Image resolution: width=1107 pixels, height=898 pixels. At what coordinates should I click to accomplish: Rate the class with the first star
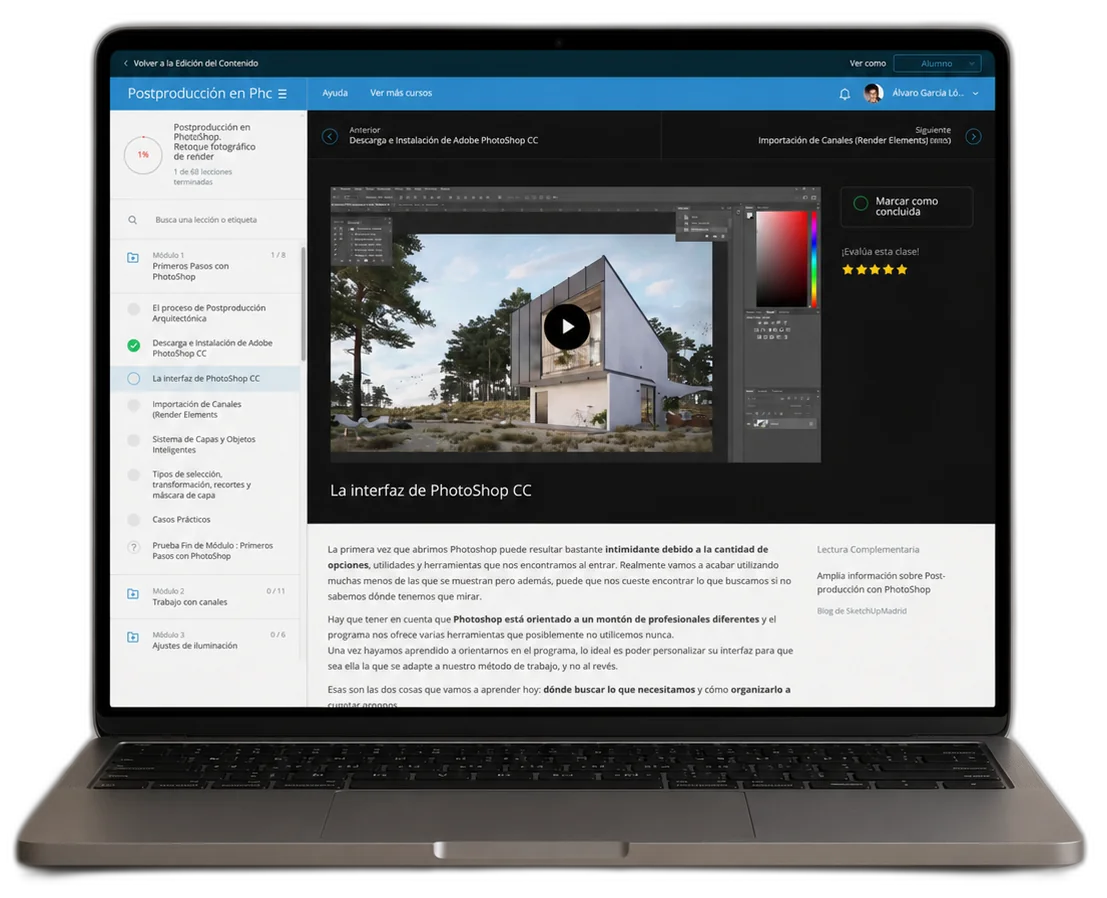point(848,270)
